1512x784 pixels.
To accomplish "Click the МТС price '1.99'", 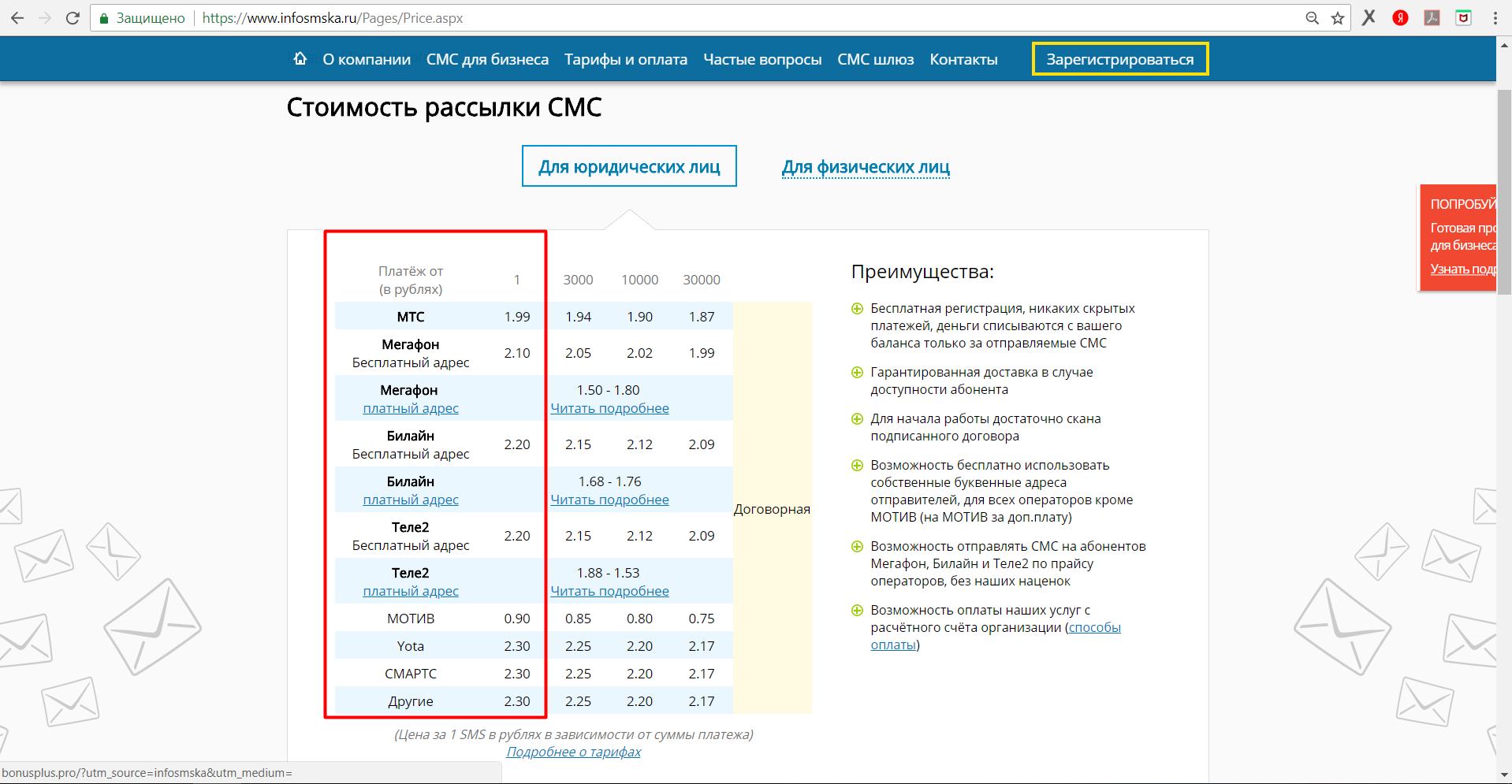I will (517, 317).
